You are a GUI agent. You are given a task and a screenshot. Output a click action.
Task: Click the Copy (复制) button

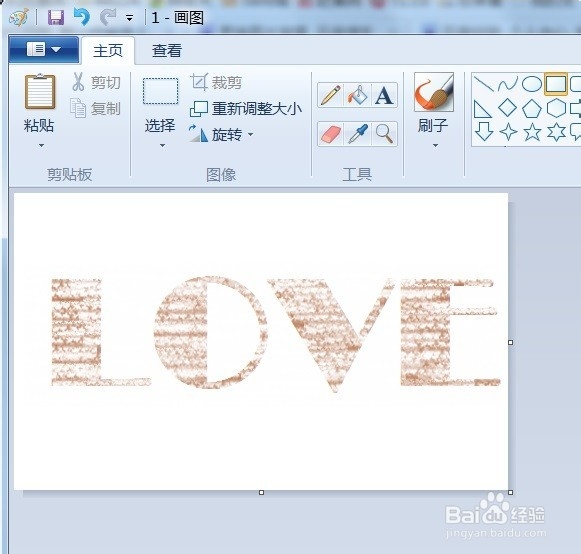(x=96, y=109)
